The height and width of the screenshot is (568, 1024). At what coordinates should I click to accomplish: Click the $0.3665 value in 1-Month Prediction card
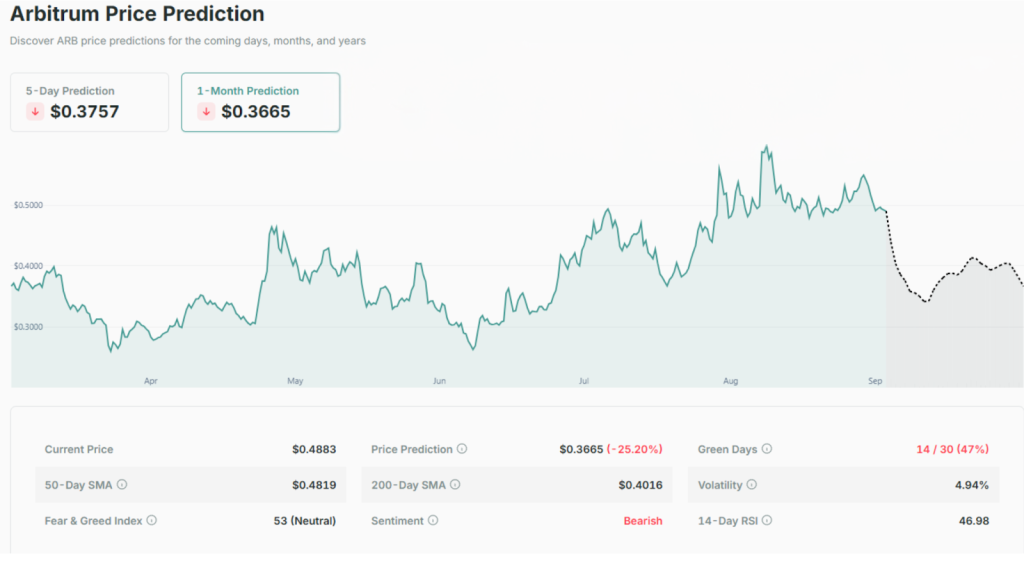256,112
